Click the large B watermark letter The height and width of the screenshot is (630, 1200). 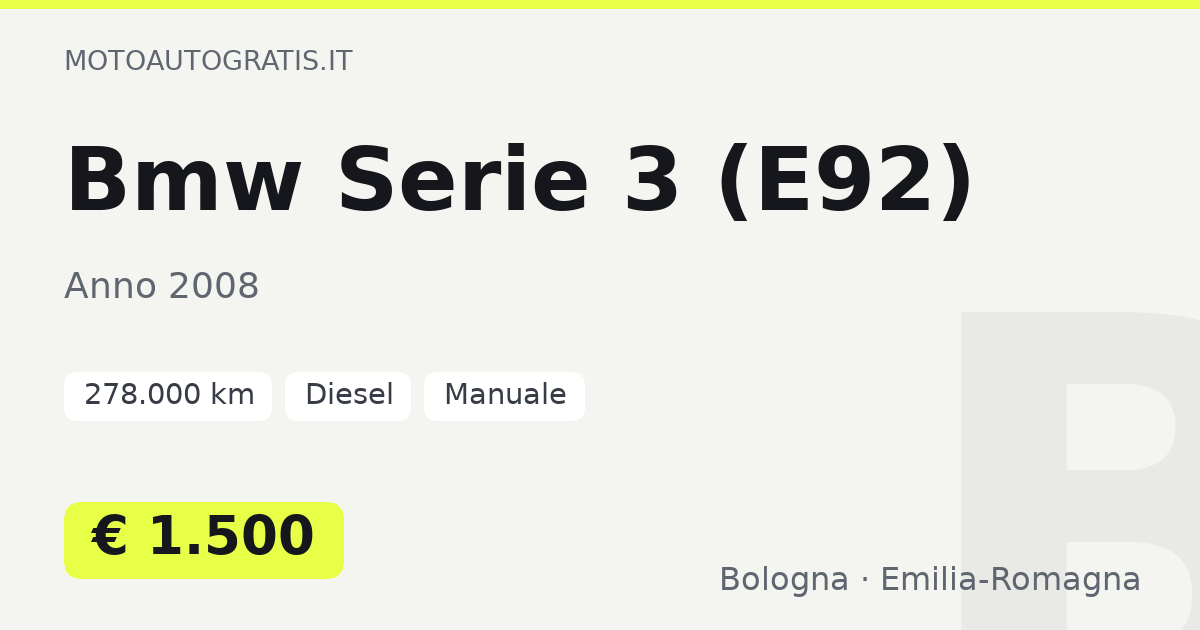click(1080, 470)
